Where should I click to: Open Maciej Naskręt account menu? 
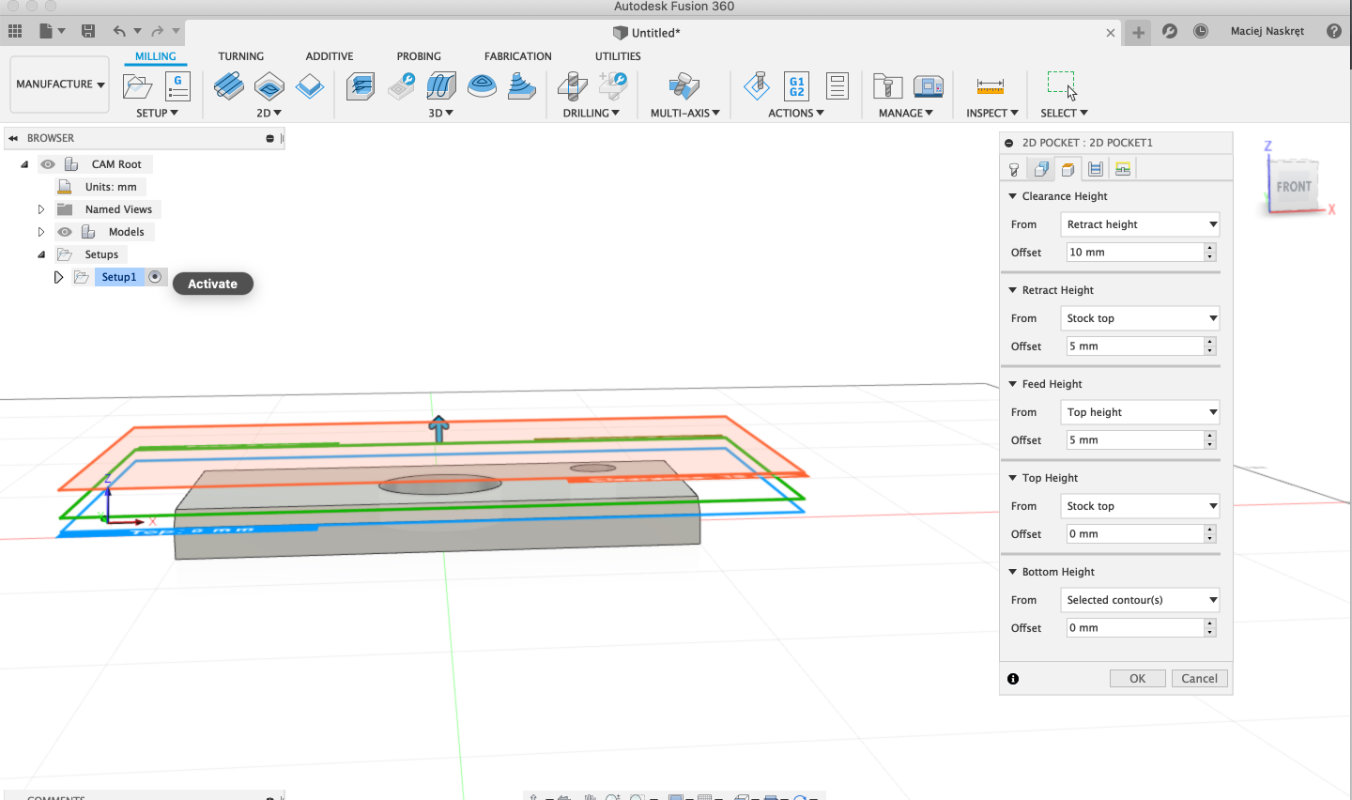click(1267, 32)
